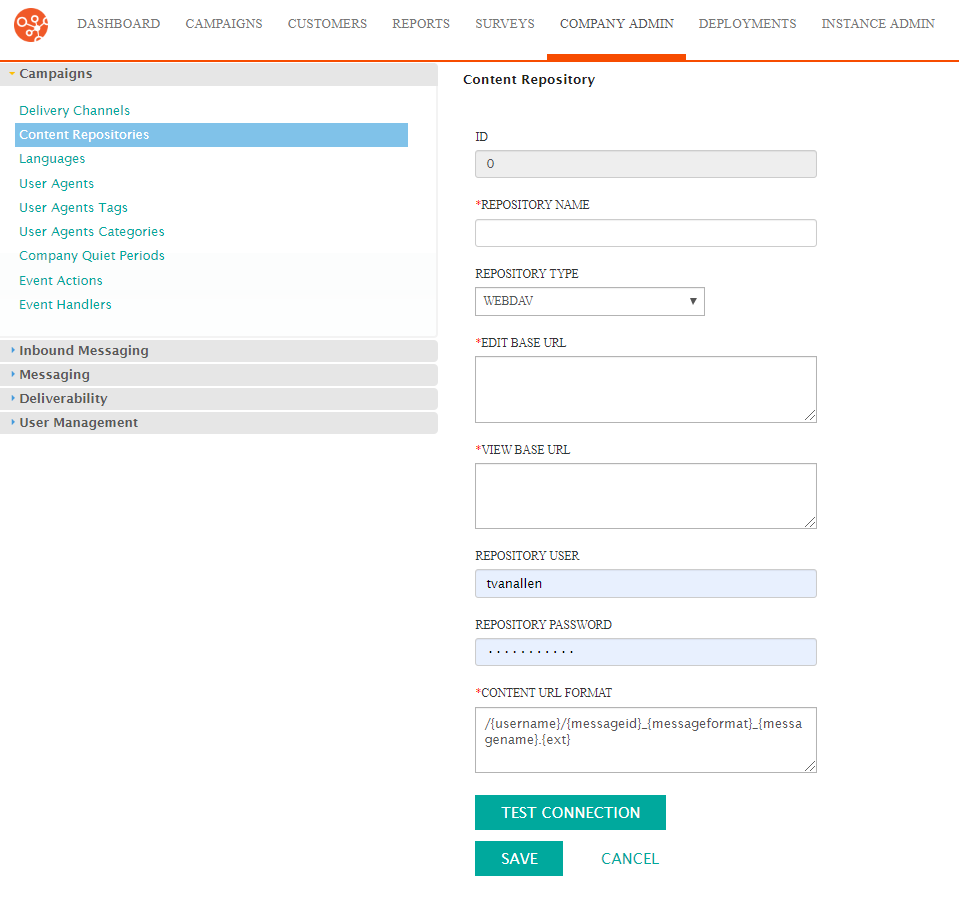Screen dimensions: 959x897
Task: Click the Test Connection button
Action: [x=570, y=813]
